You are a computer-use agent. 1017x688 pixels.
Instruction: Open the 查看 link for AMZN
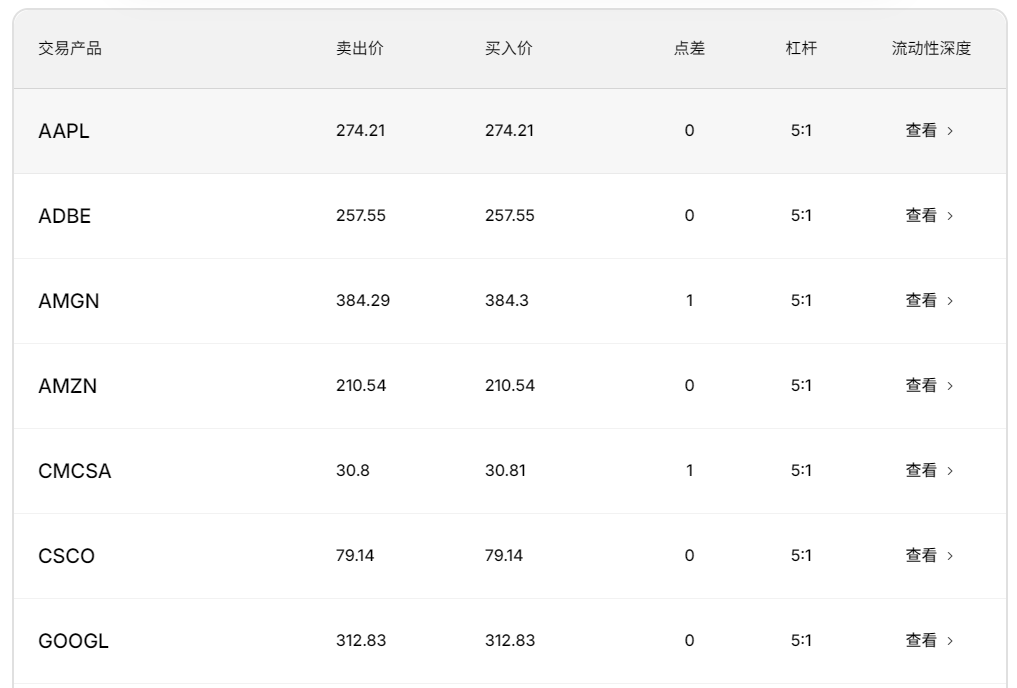pos(928,386)
